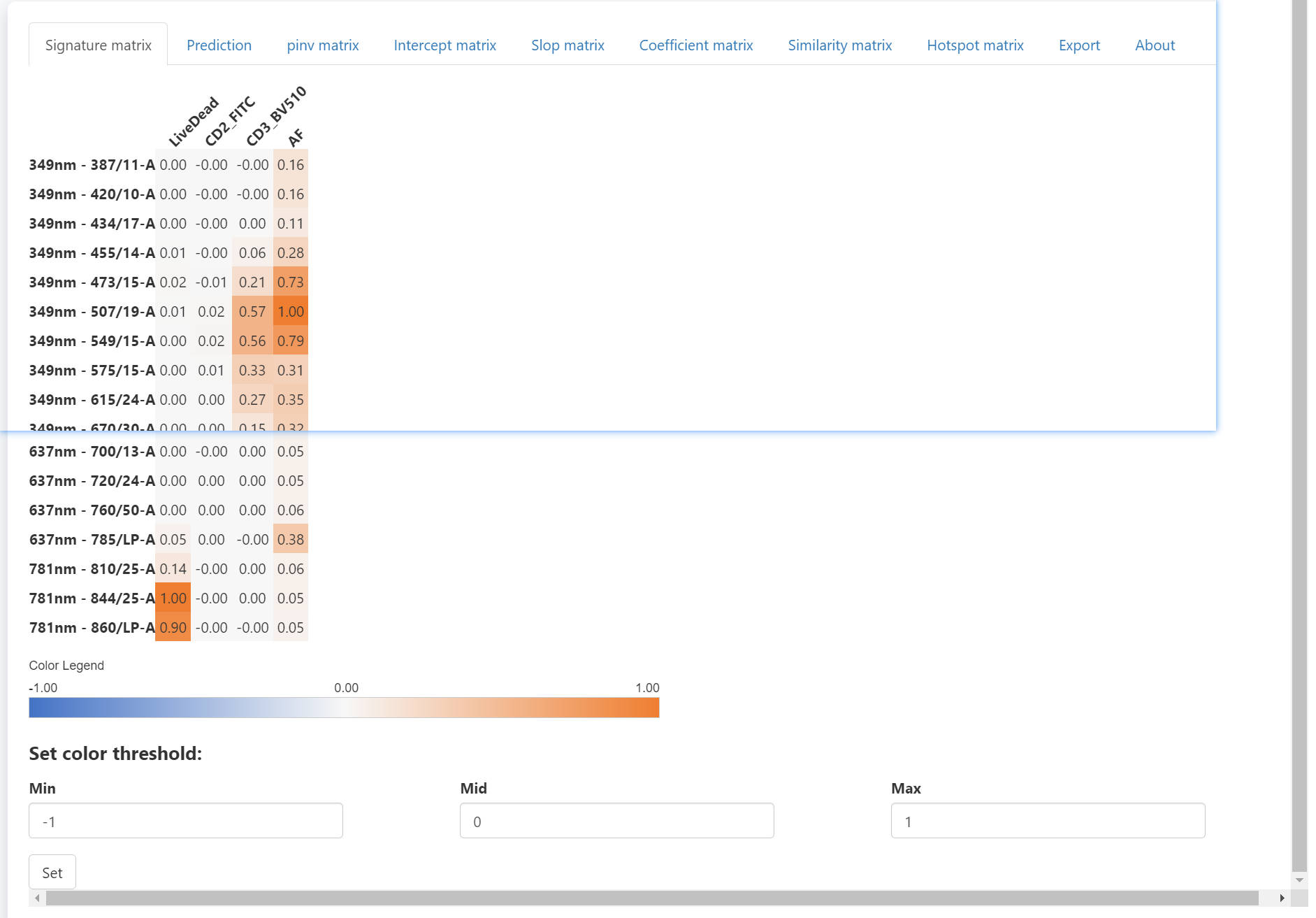
Task: Click the Min threshold input field
Action: (x=186, y=821)
